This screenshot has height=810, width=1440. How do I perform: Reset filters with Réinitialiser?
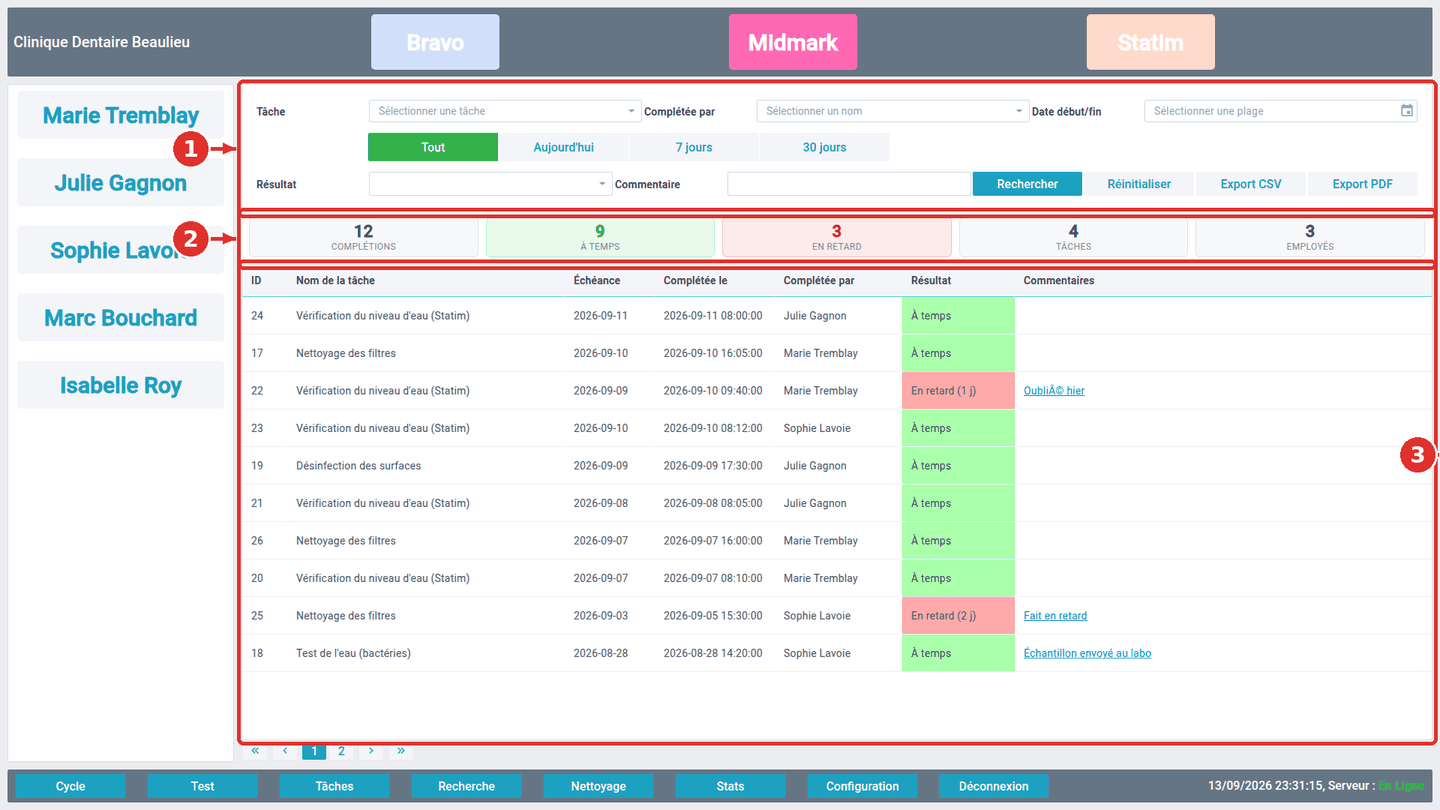pyautogui.click(x=1139, y=184)
